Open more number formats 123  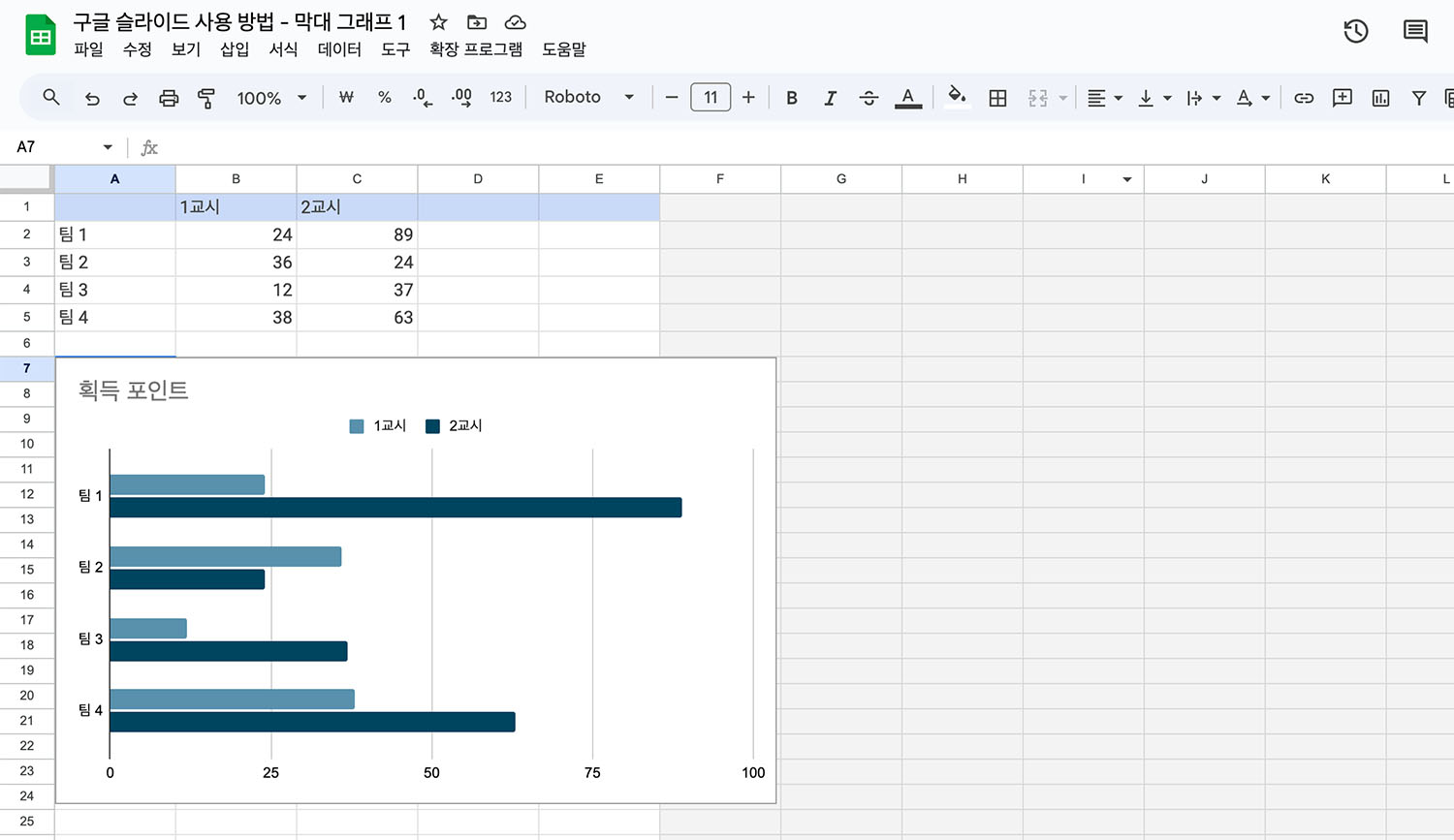(500, 97)
